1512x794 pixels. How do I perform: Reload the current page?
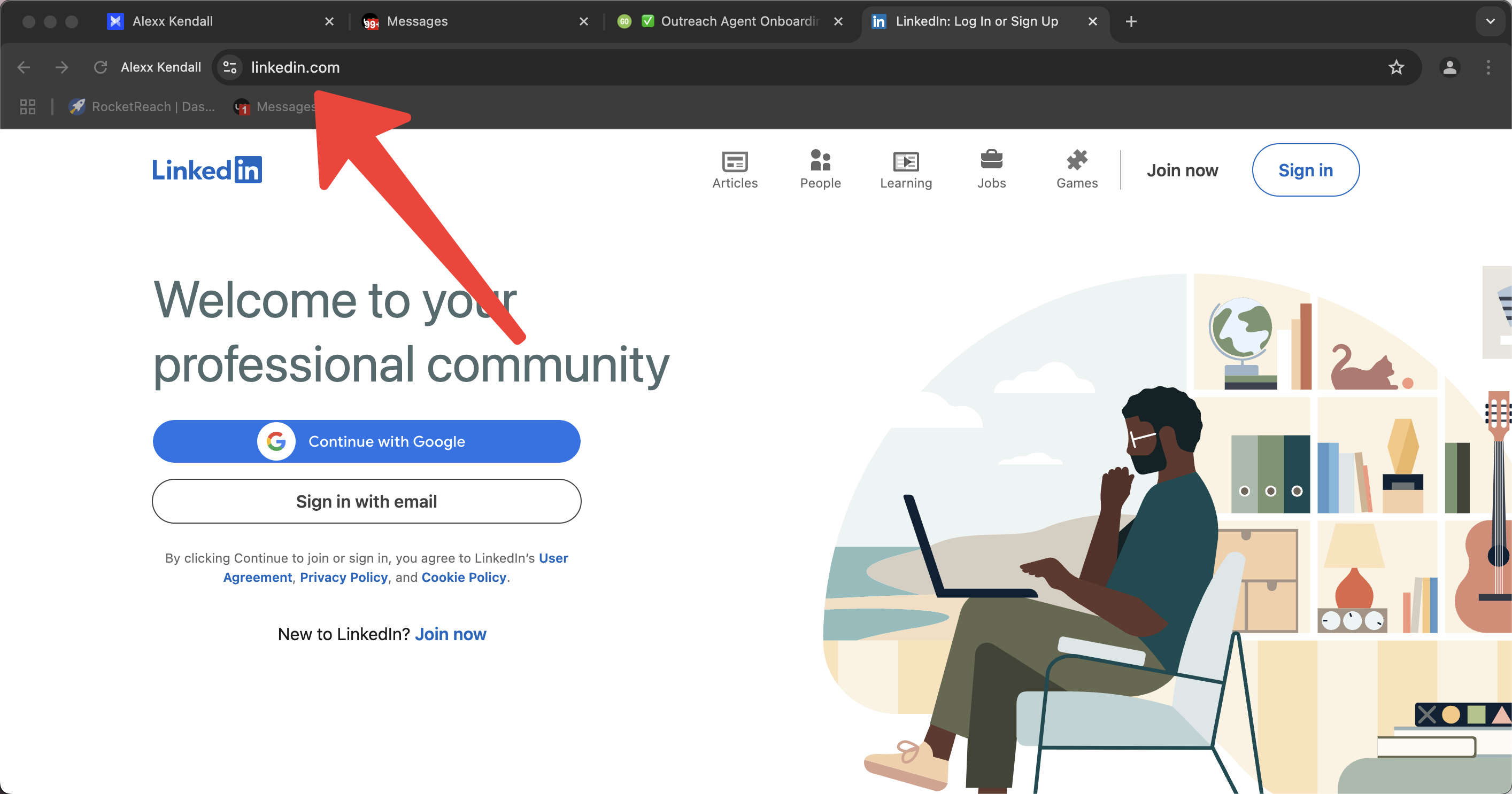101,67
